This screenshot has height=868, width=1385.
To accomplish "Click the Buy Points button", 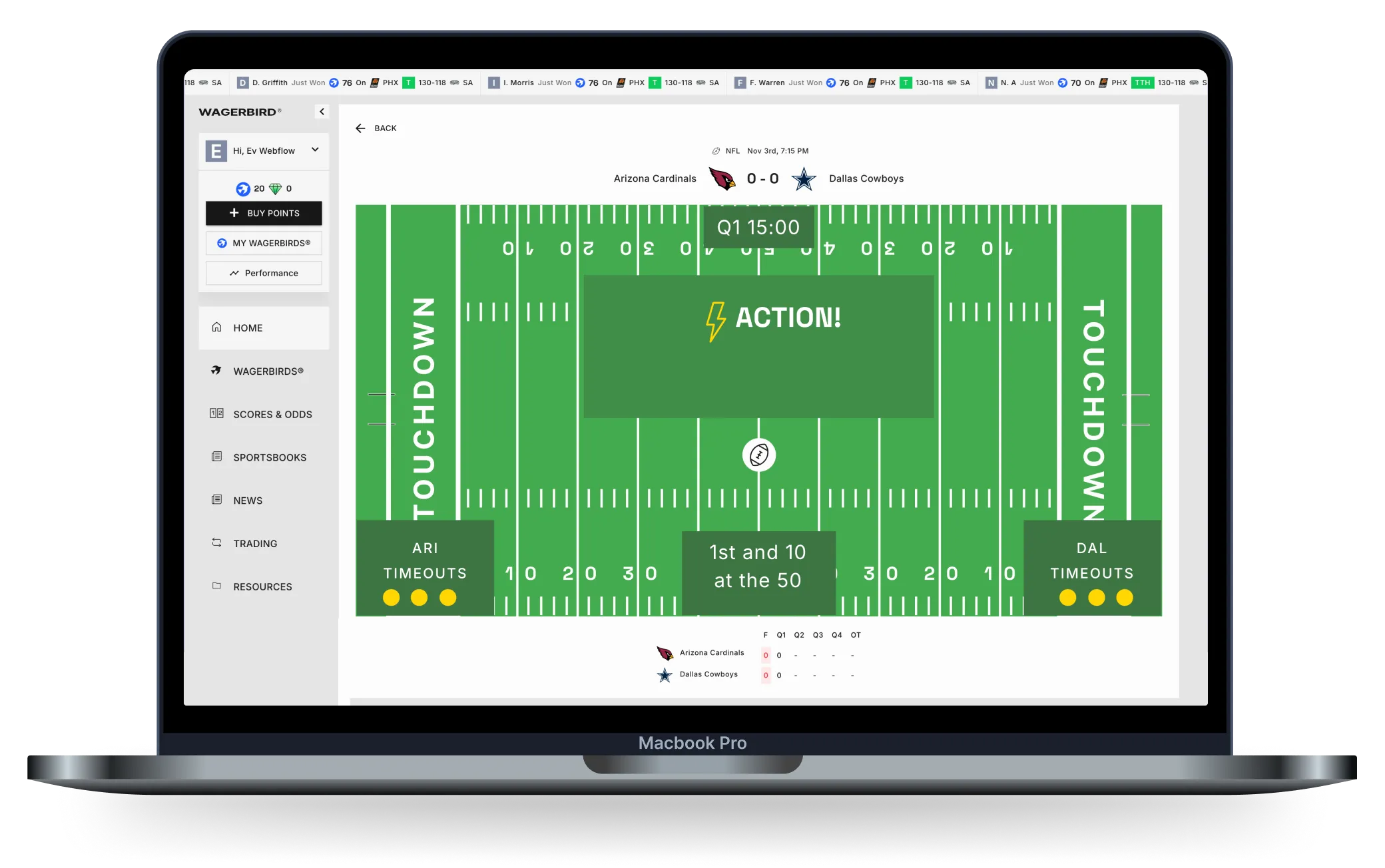I will click(x=264, y=213).
